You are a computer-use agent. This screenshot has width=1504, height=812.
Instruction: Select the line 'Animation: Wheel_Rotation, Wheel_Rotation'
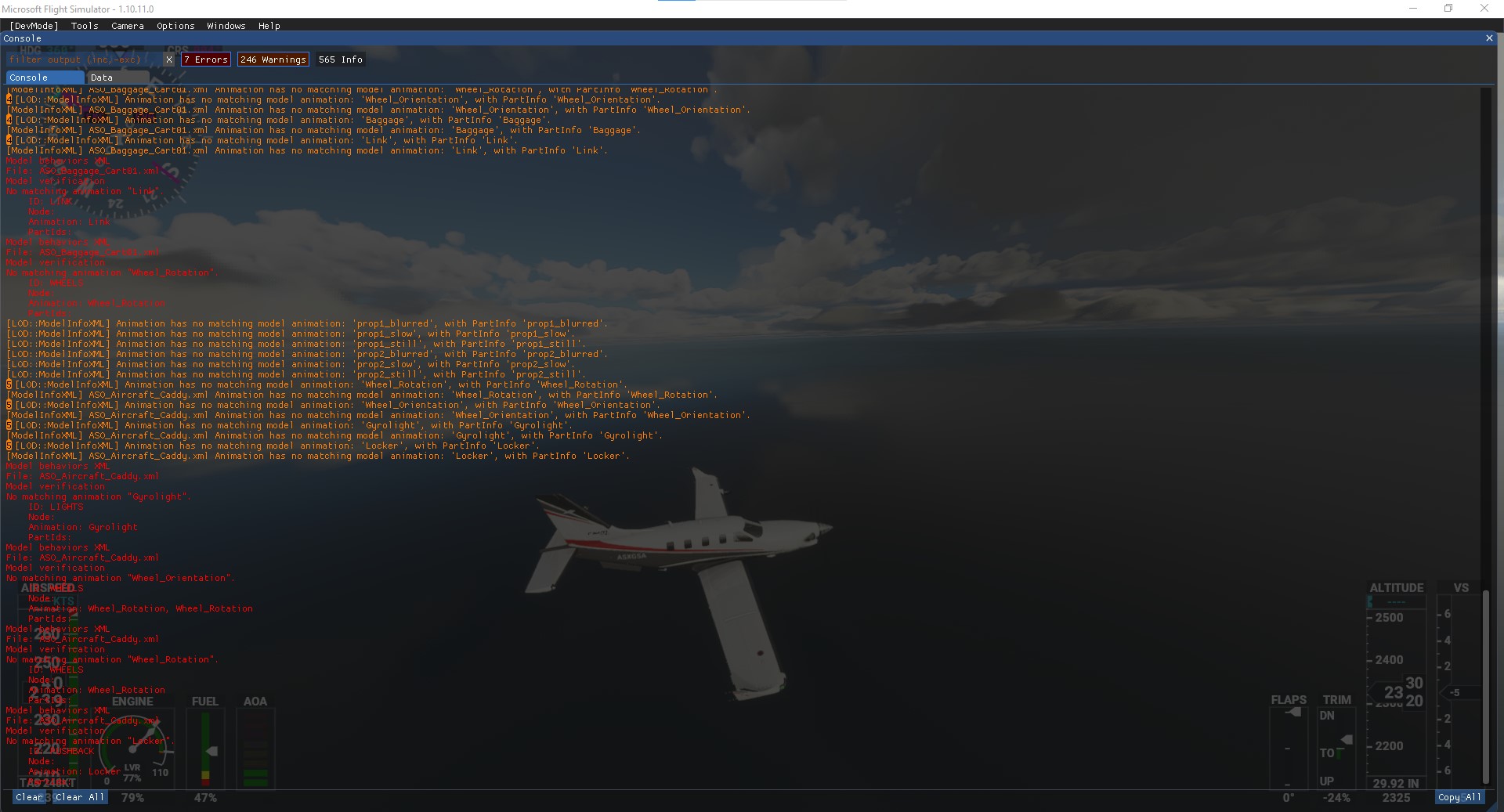point(141,608)
